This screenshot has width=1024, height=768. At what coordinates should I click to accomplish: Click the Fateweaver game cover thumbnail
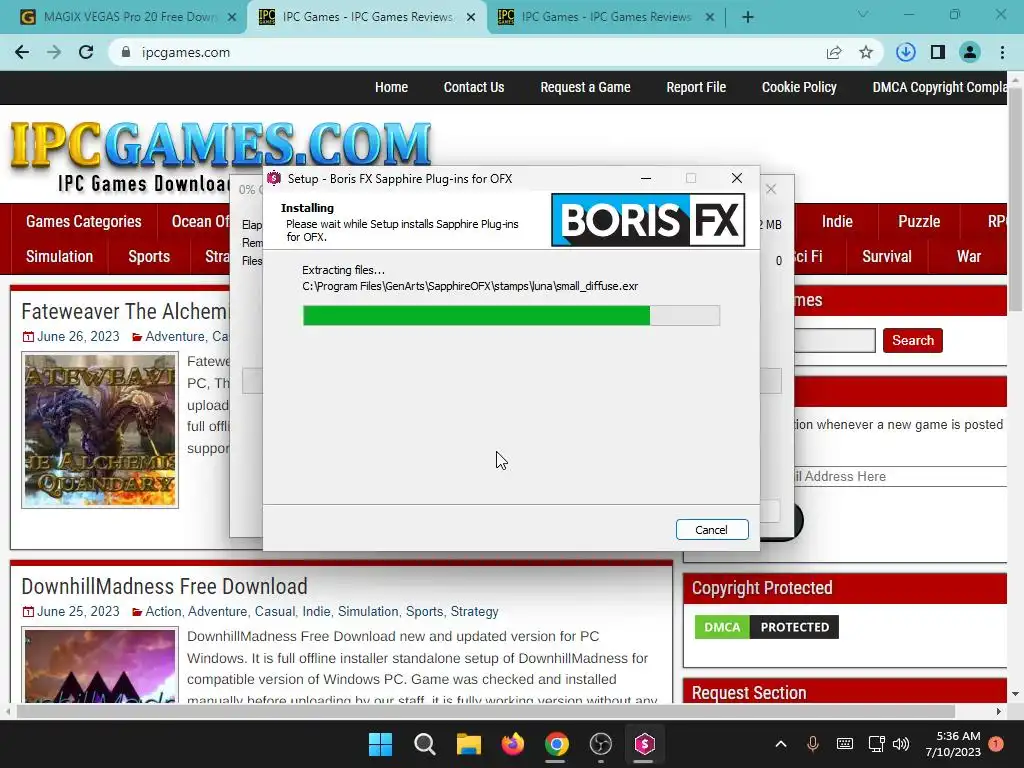coord(100,430)
